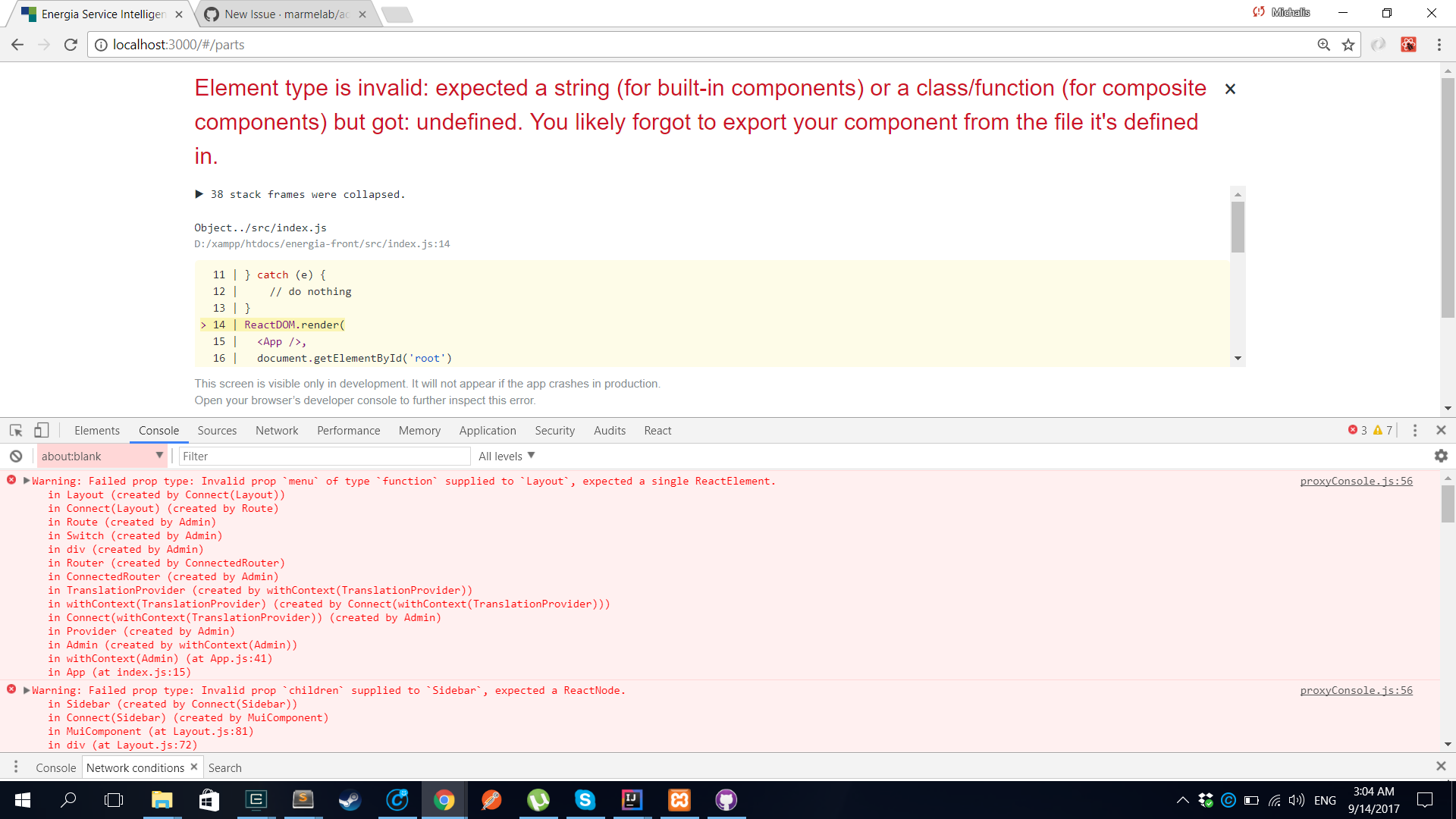
Task: Dismiss the error overlay with X
Action: pyautogui.click(x=1230, y=89)
